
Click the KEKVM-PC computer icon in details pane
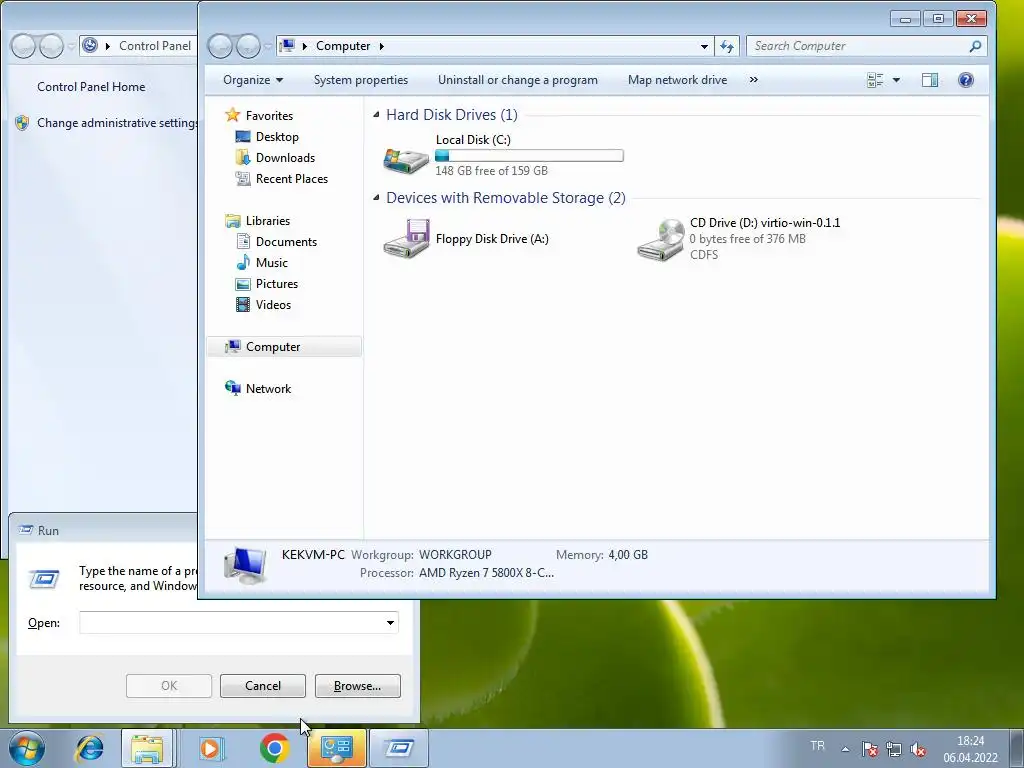tap(245, 565)
